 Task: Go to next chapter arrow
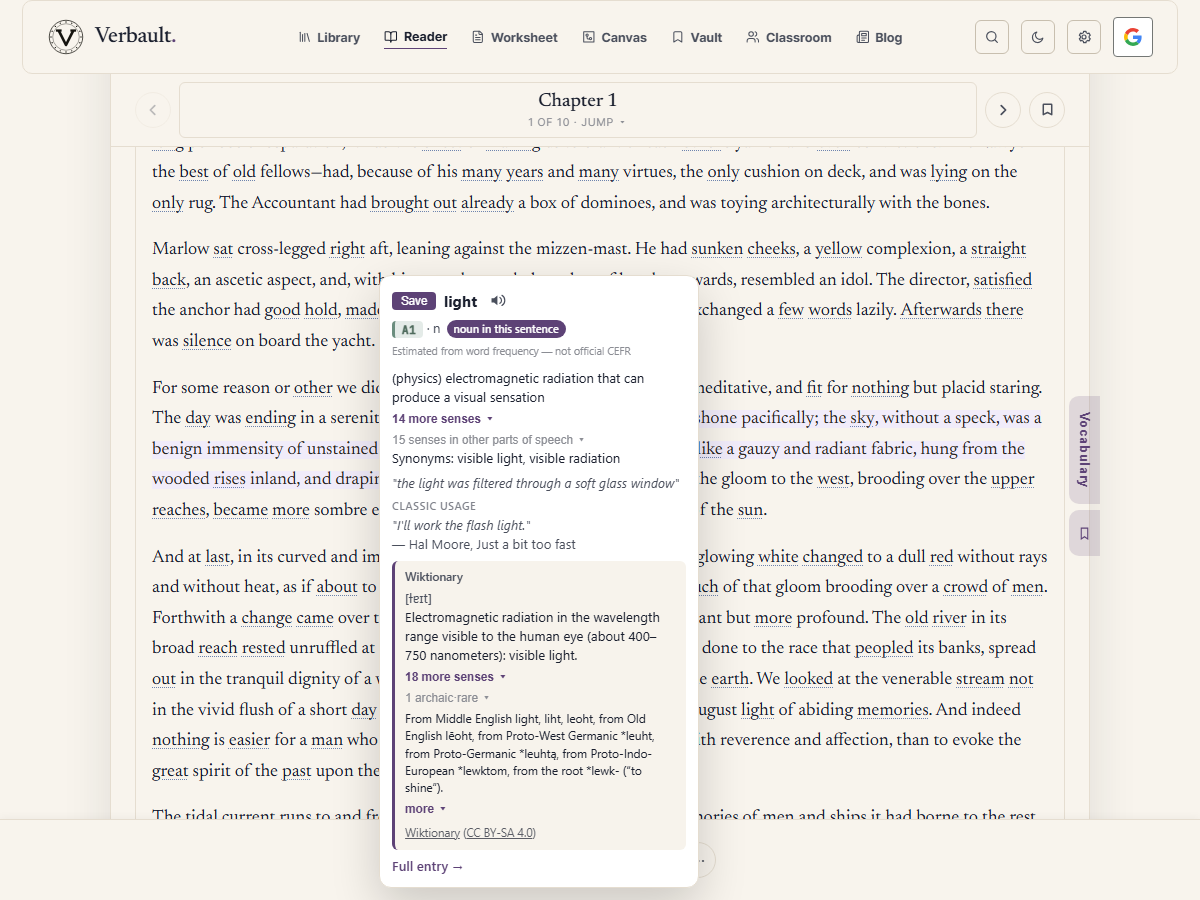coord(1003,110)
